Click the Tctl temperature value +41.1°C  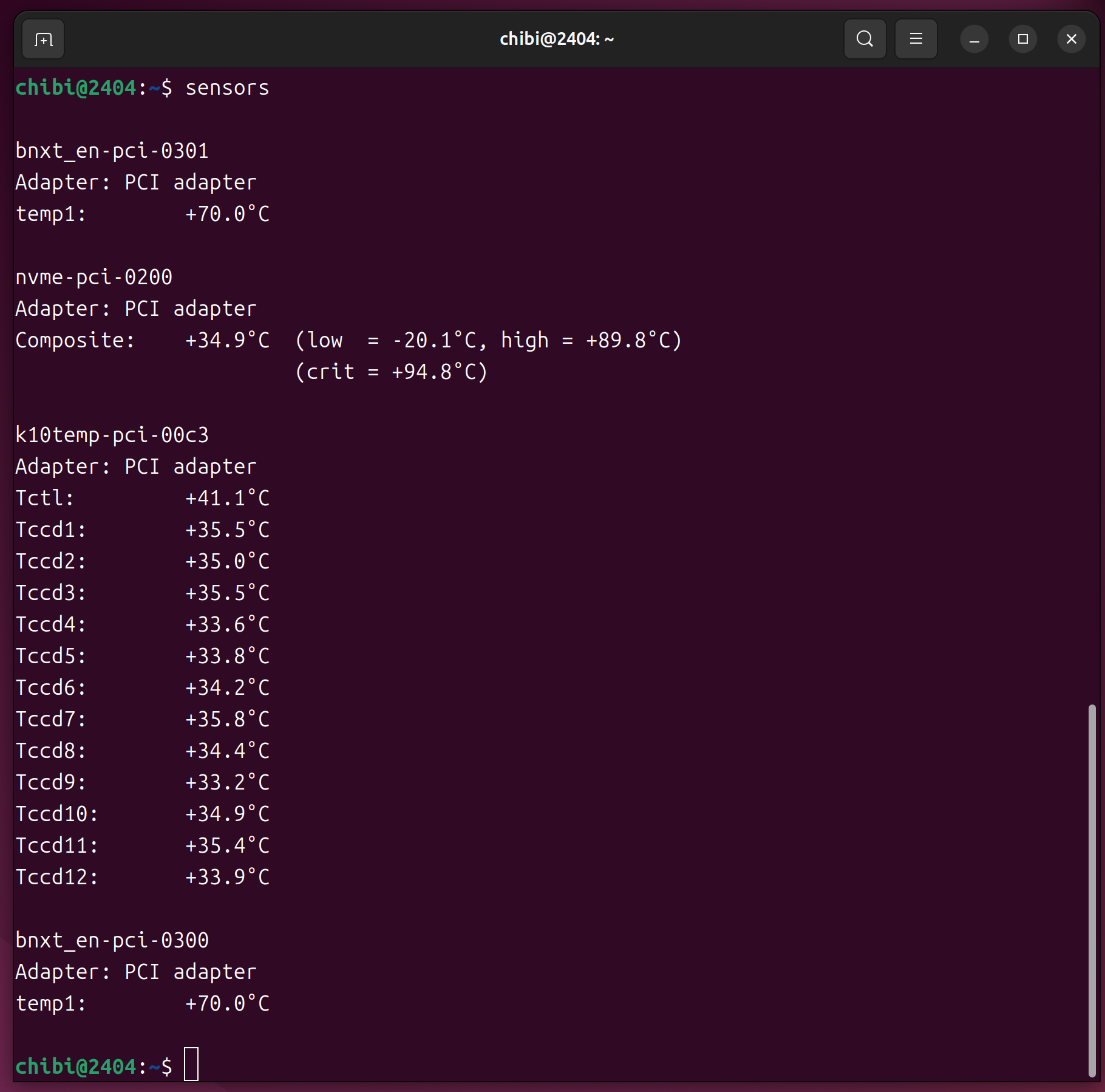[x=227, y=498]
